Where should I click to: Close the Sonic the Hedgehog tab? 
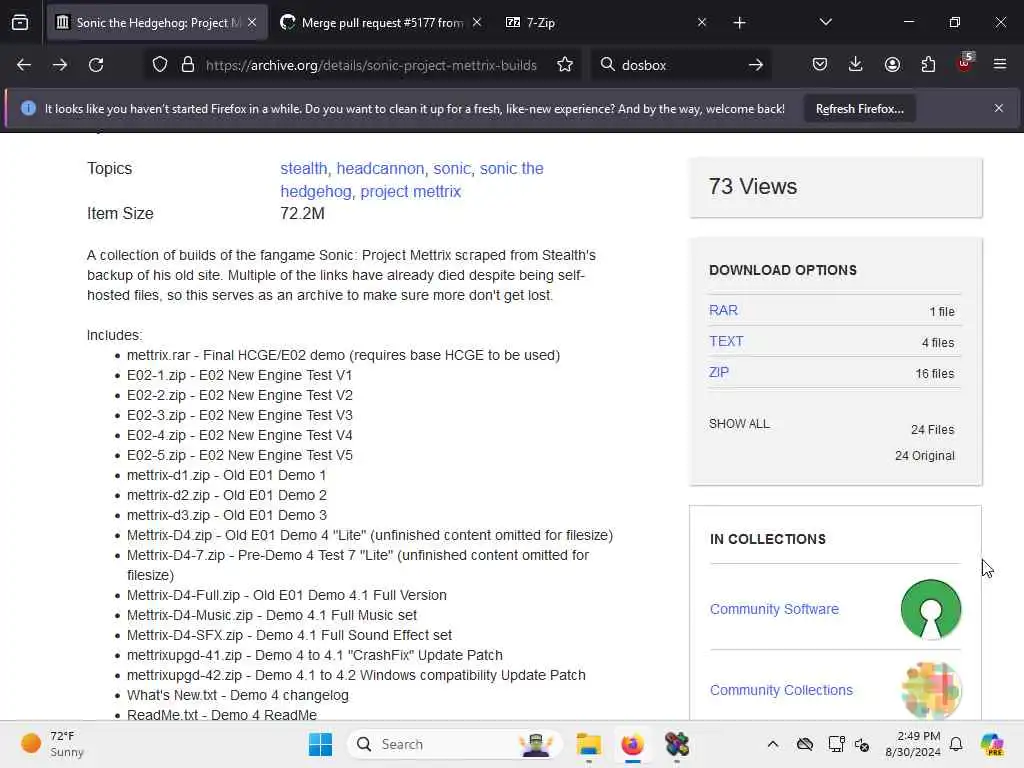pyautogui.click(x=252, y=22)
